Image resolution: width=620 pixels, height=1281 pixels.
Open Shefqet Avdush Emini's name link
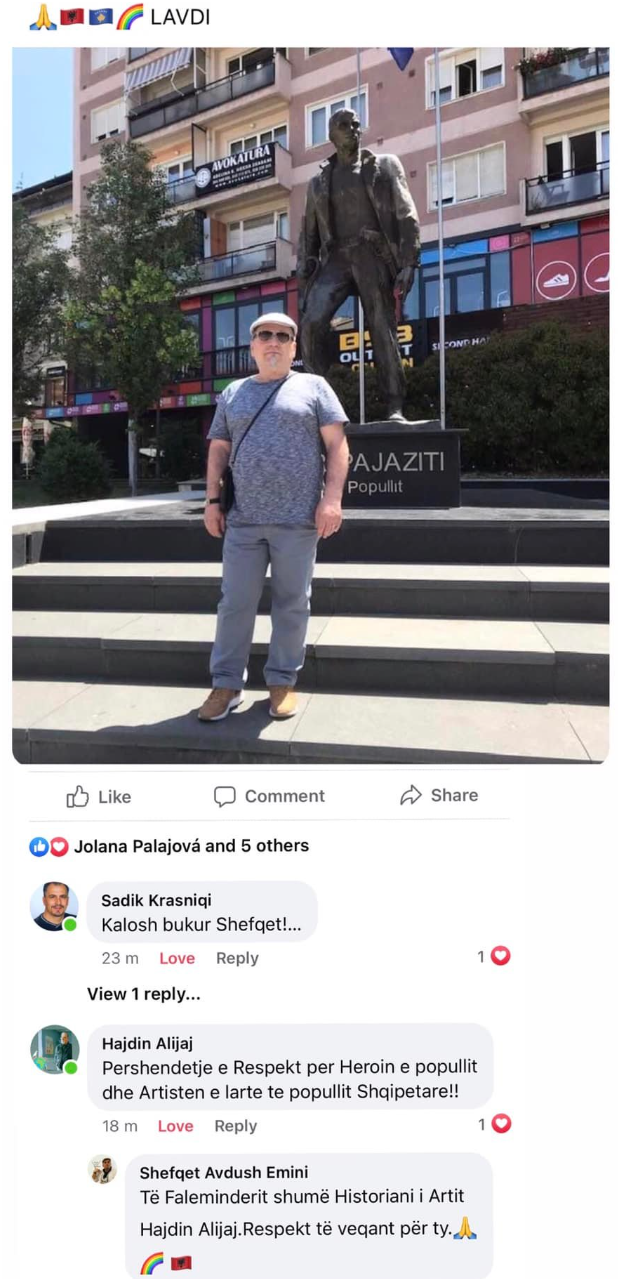click(224, 1172)
